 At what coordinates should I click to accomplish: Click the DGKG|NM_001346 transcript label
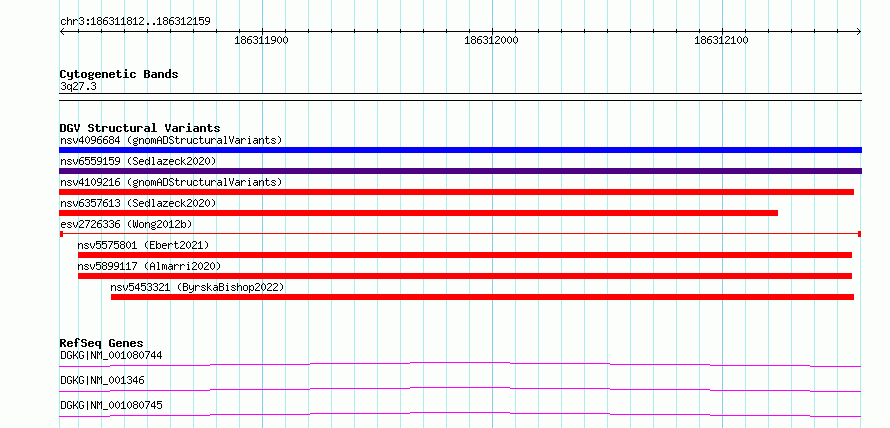tap(102, 381)
